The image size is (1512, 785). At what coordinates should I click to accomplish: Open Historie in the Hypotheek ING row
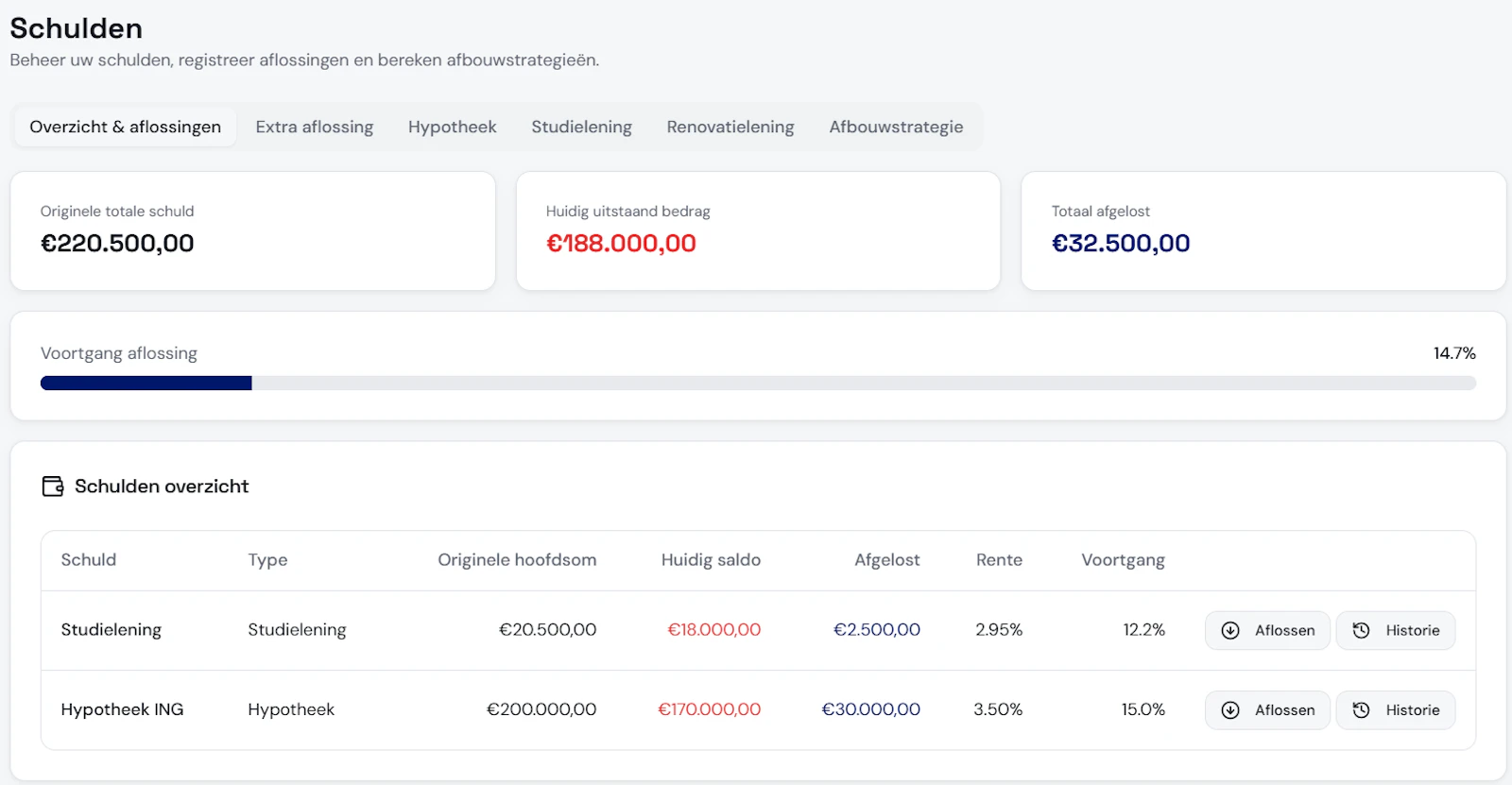[1396, 710]
